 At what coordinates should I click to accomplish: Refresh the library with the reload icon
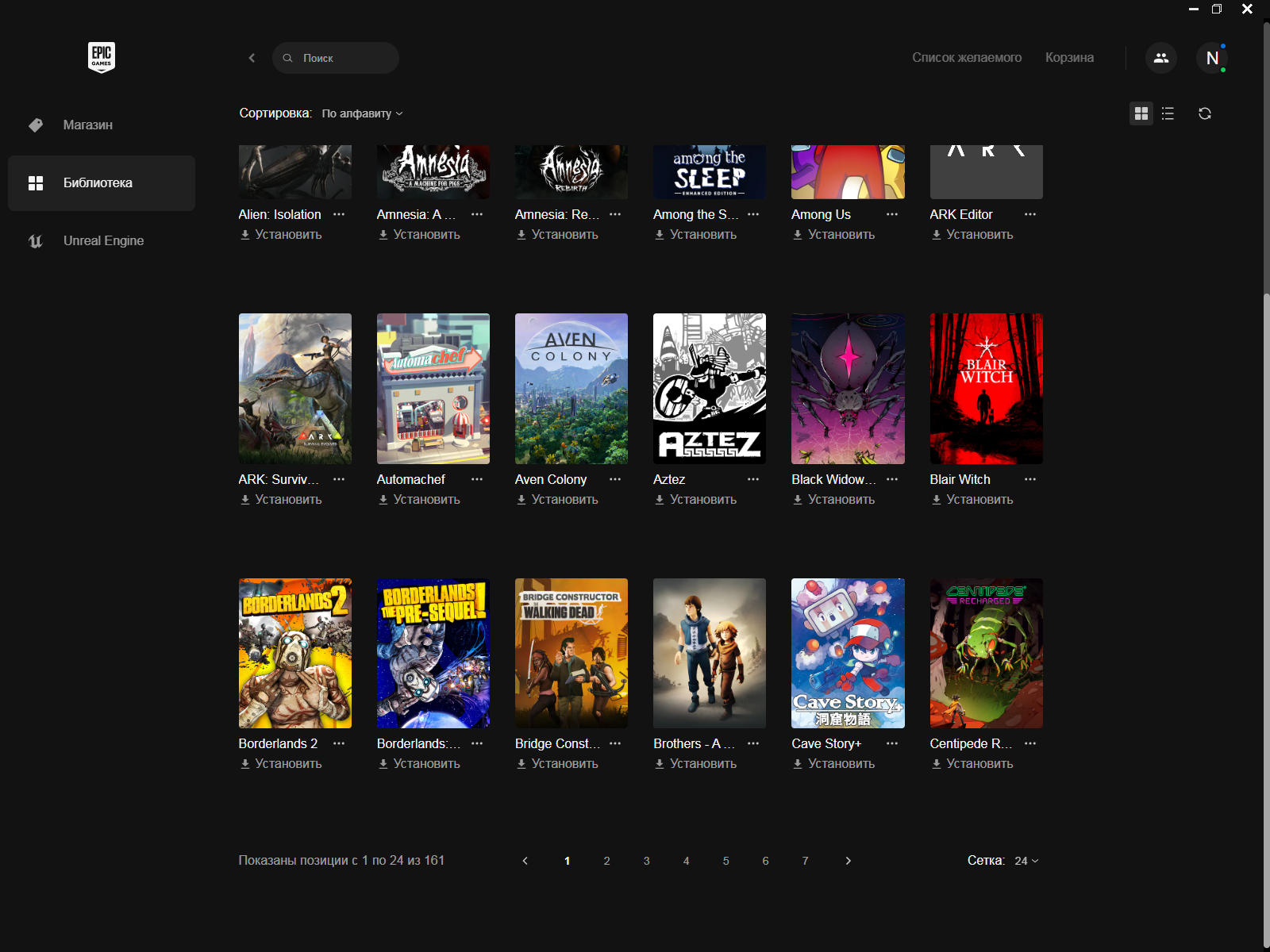click(1204, 113)
